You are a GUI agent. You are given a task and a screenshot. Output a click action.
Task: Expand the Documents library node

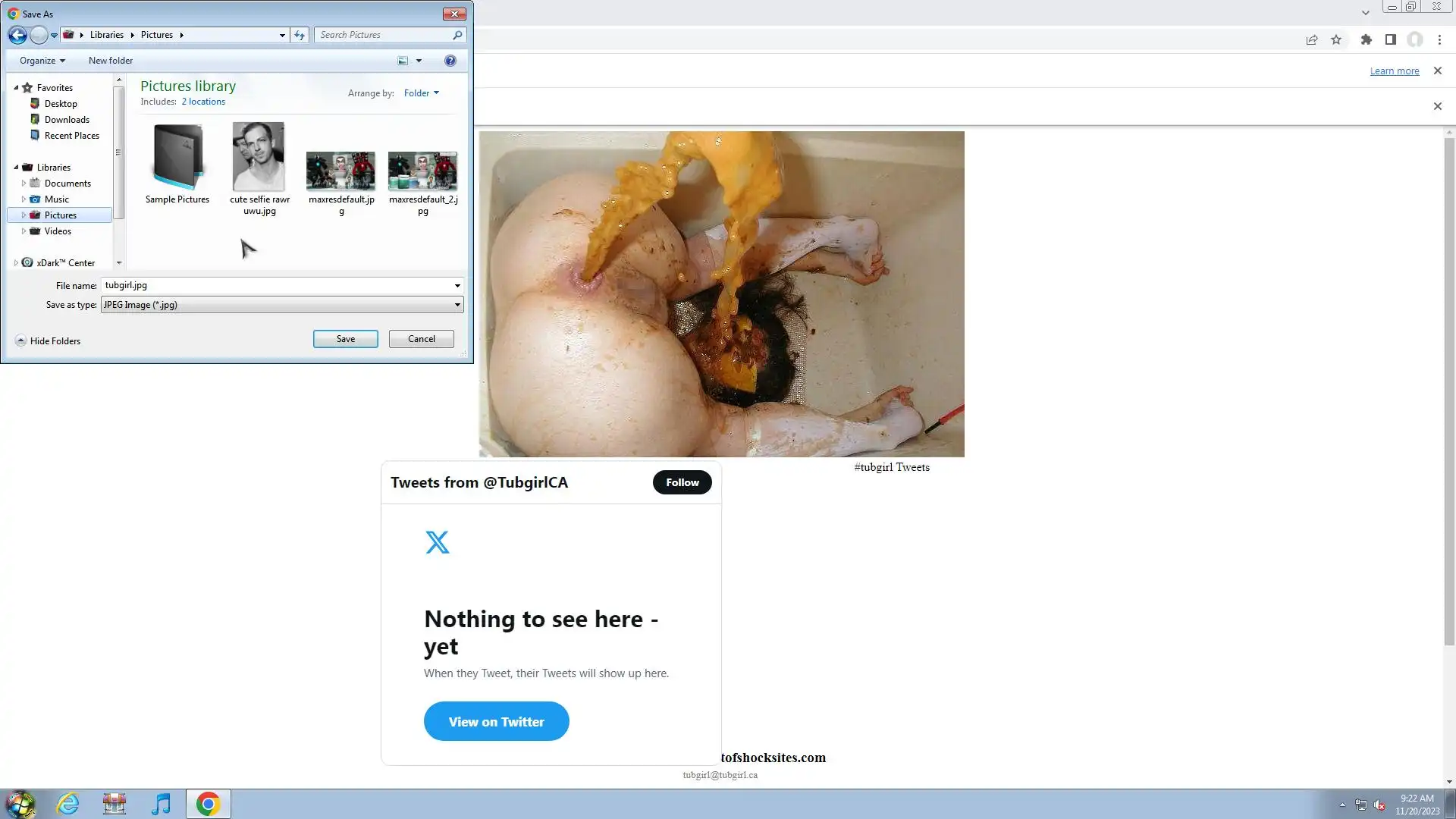coord(24,184)
